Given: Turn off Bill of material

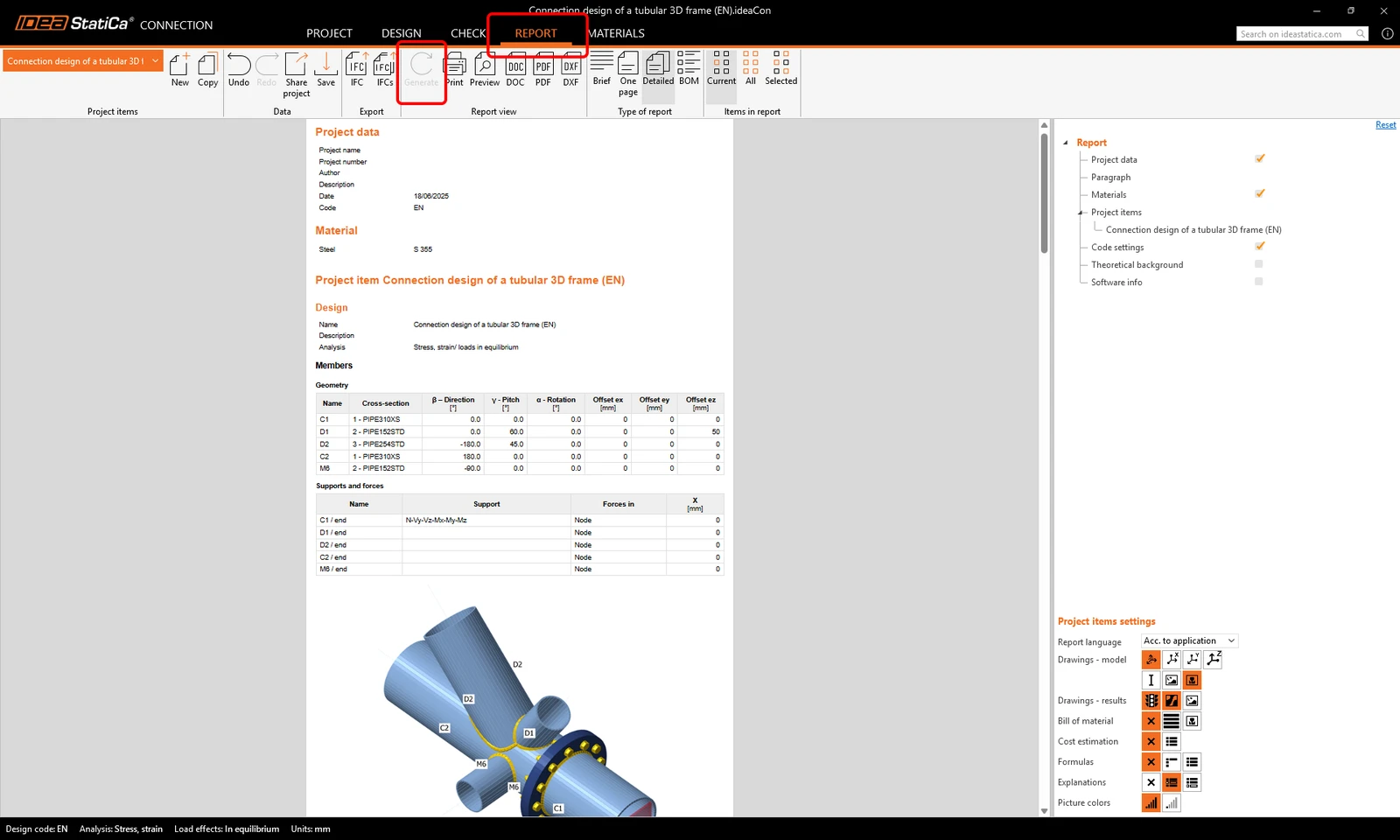Looking at the screenshot, I should coord(1151,721).
